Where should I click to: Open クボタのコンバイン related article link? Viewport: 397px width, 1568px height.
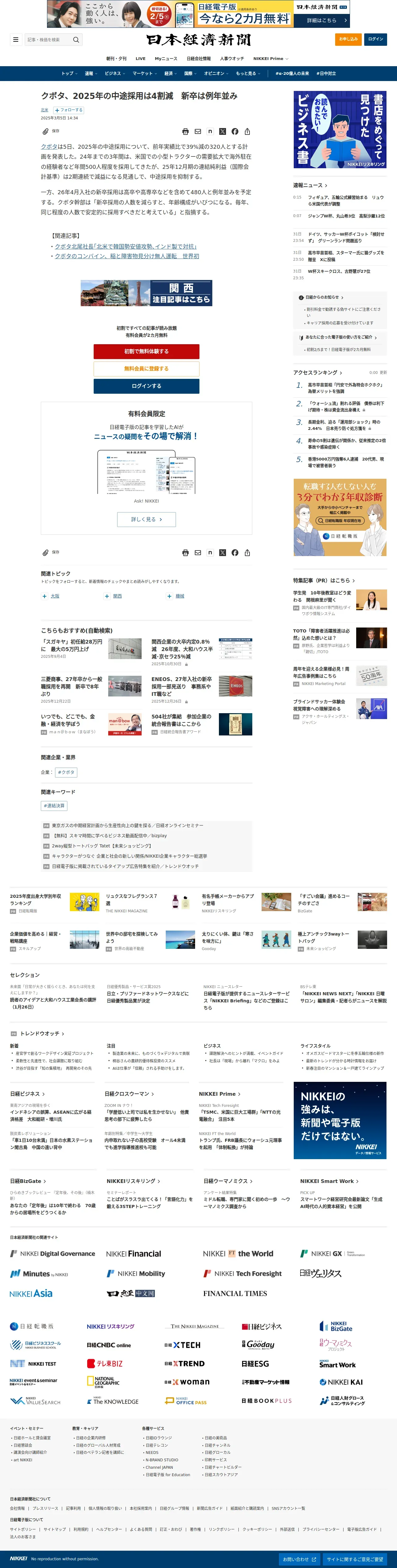(x=127, y=256)
